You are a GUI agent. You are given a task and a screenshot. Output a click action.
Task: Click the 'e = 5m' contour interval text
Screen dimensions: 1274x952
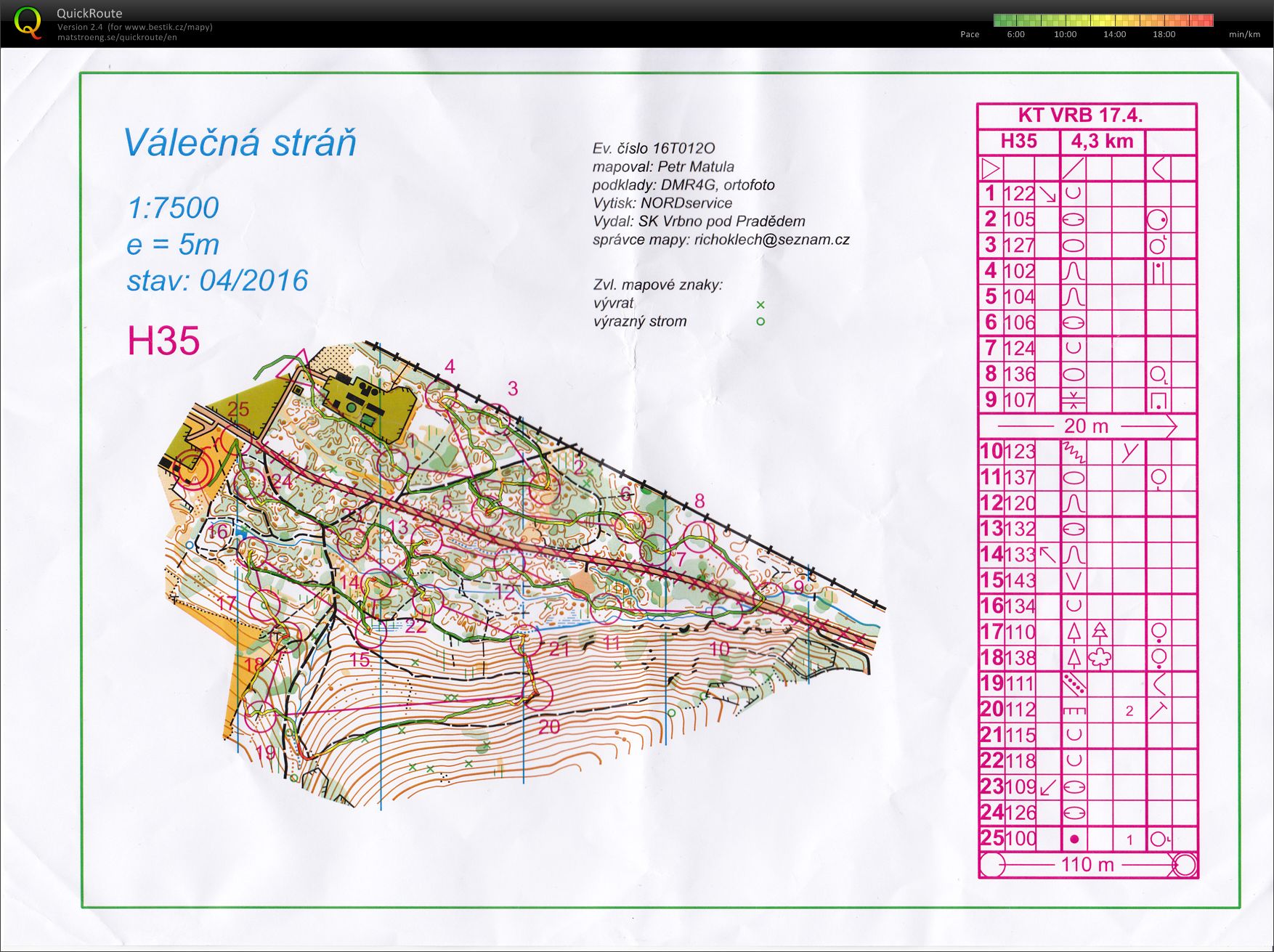173,245
